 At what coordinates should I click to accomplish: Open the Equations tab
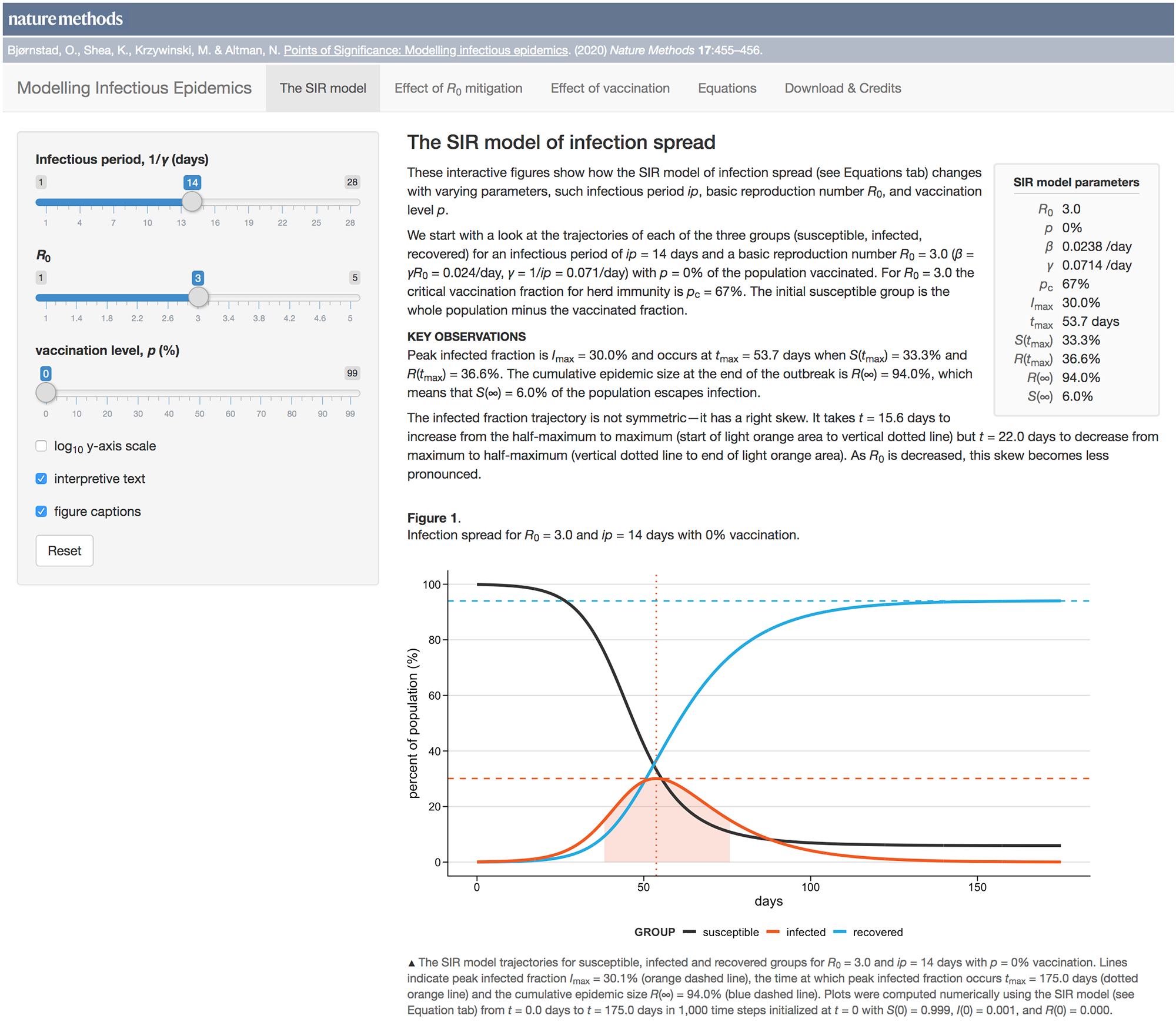pos(727,88)
